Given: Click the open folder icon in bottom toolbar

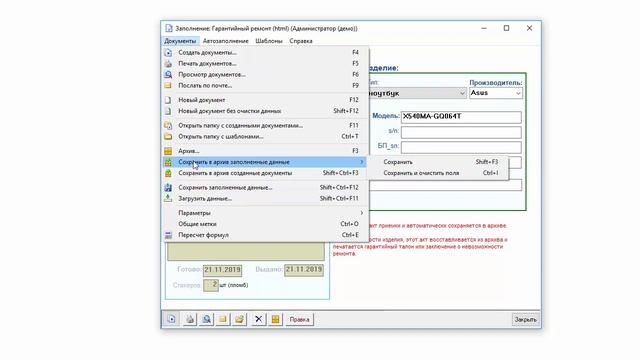Looking at the screenshot, I should coord(240,319).
